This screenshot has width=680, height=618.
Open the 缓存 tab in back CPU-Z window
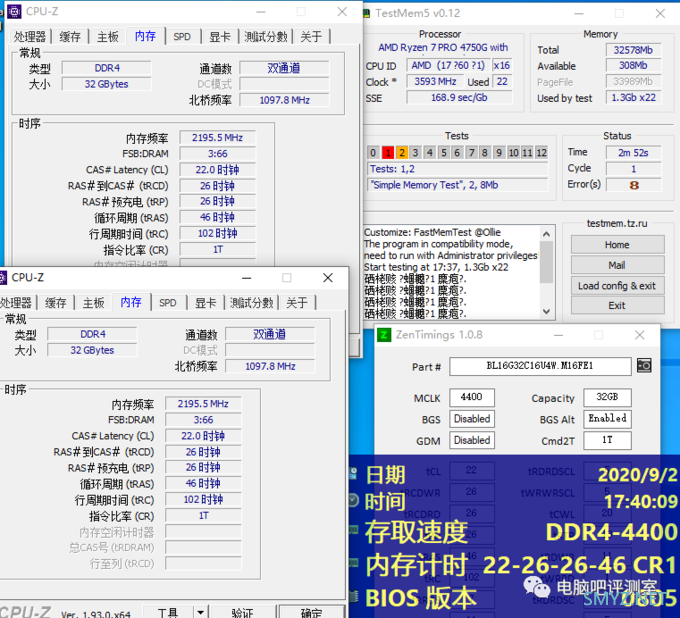click(x=70, y=36)
